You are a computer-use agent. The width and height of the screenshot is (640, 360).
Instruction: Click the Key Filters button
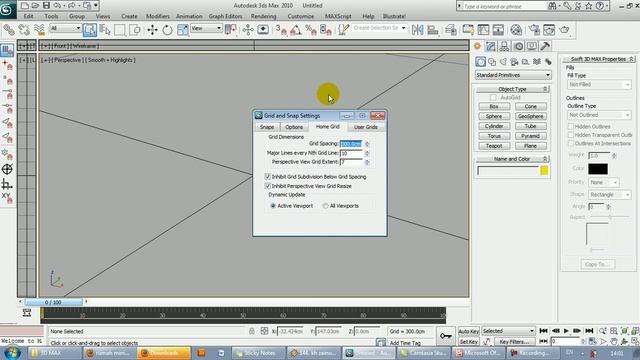click(x=514, y=342)
